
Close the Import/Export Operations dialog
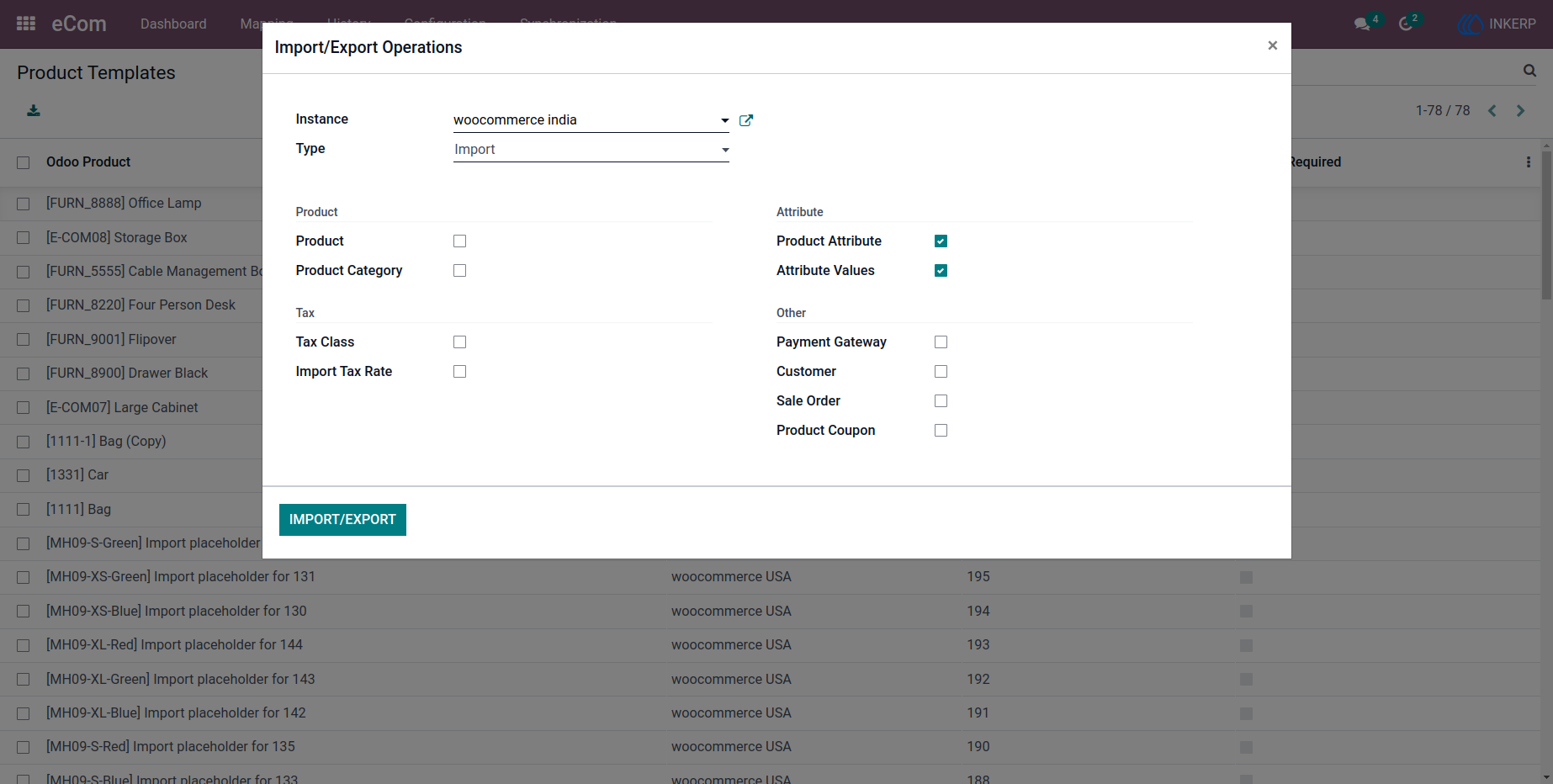click(x=1272, y=45)
